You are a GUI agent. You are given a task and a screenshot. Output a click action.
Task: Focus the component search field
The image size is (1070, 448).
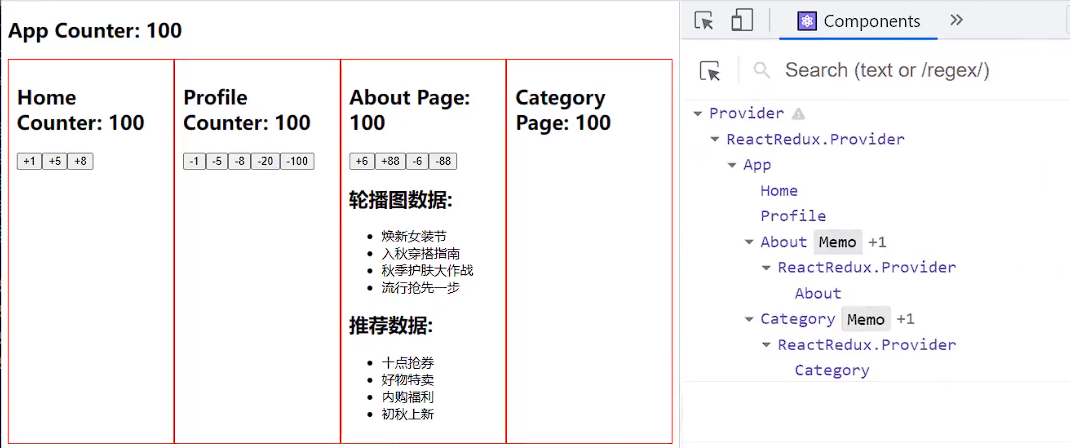click(x=900, y=70)
